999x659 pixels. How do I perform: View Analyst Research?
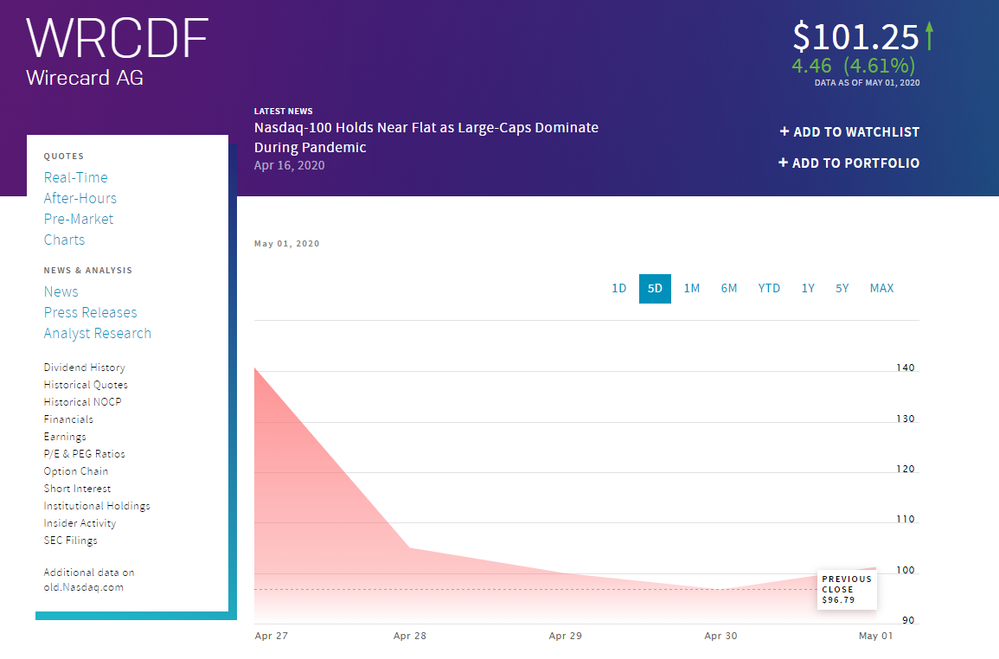[x=97, y=333]
